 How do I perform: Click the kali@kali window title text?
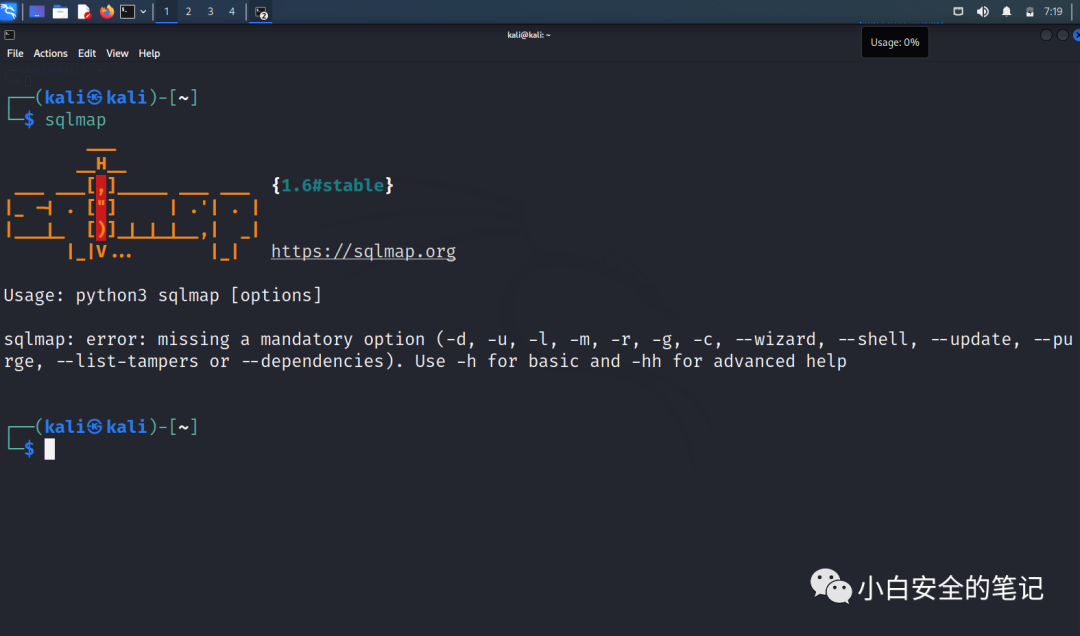point(529,35)
